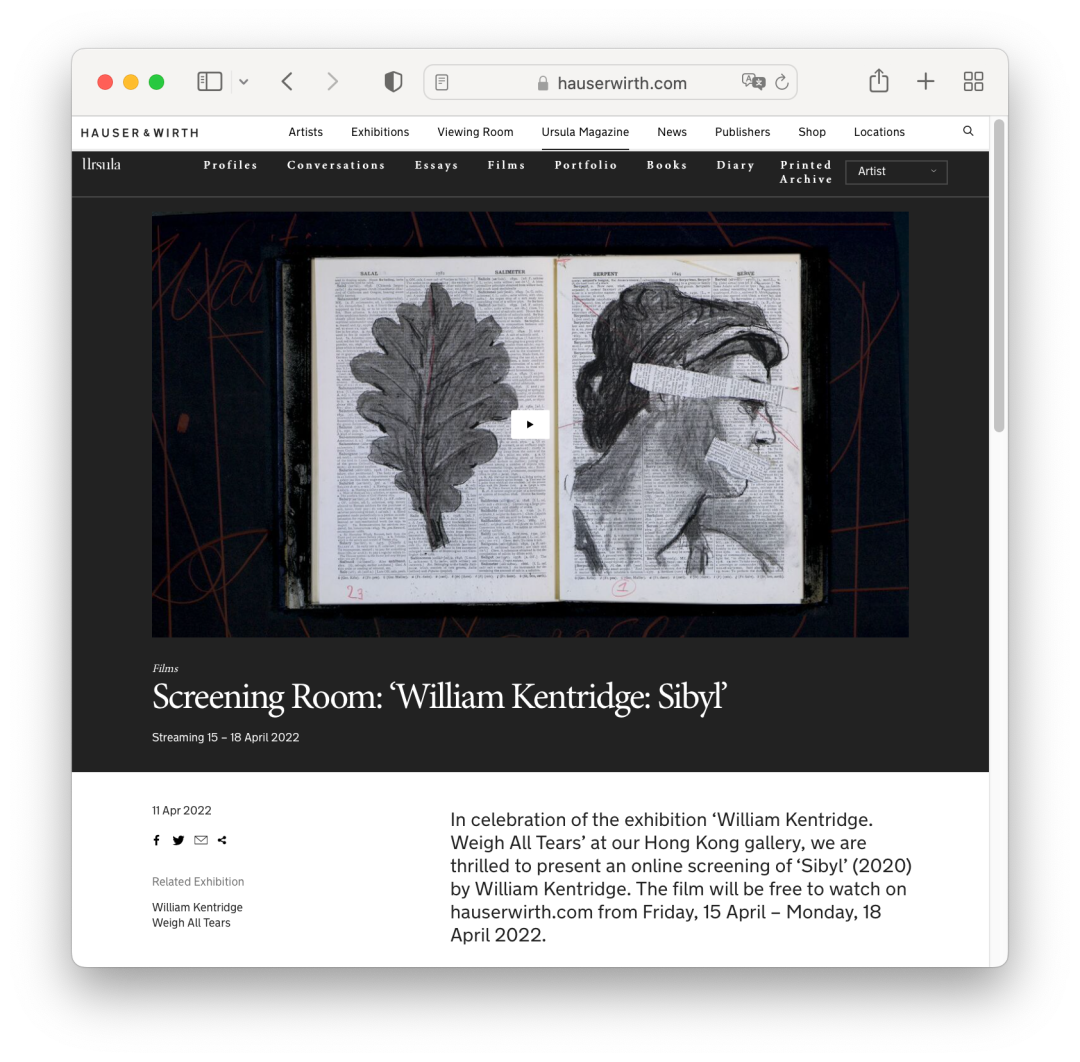Image resolution: width=1080 pixels, height=1062 pixels.
Task: Click the 'Streaming 15 – 18 April 2022' text
Action: pyautogui.click(x=225, y=738)
